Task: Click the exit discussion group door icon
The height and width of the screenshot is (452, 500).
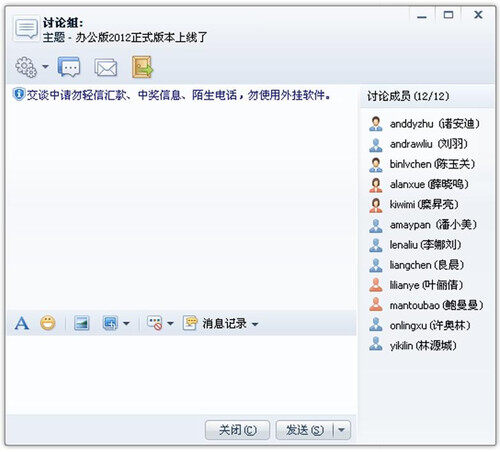Action: click(142, 67)
